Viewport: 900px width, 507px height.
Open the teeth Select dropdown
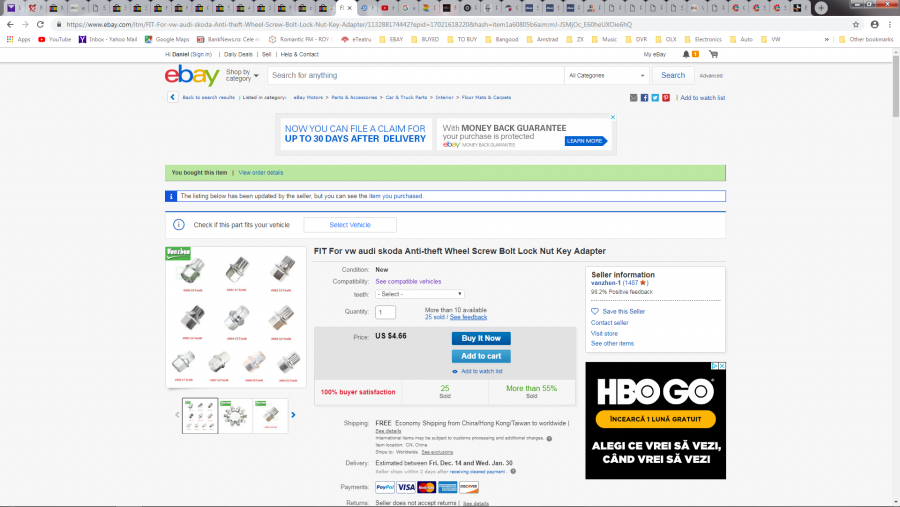tap(420, 294)
